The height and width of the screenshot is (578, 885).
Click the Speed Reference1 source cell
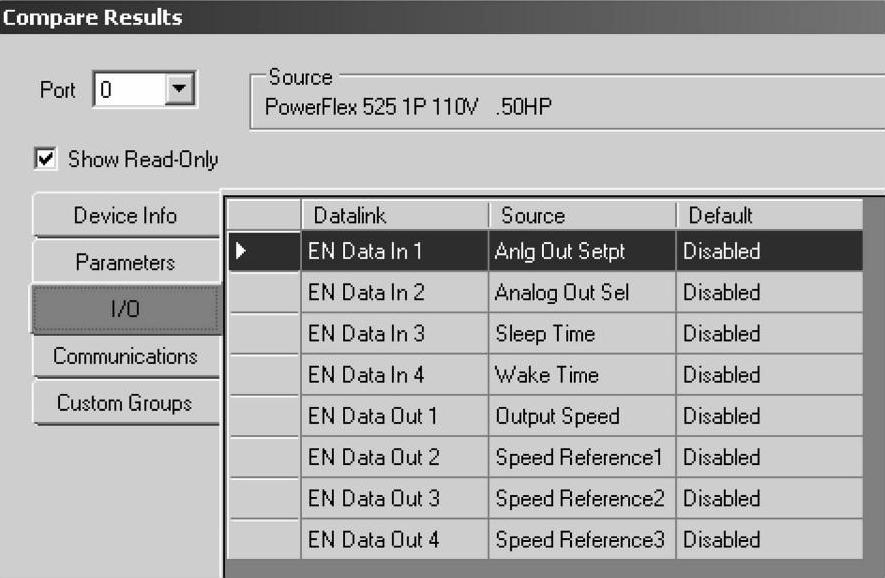(x=582, y=457)
